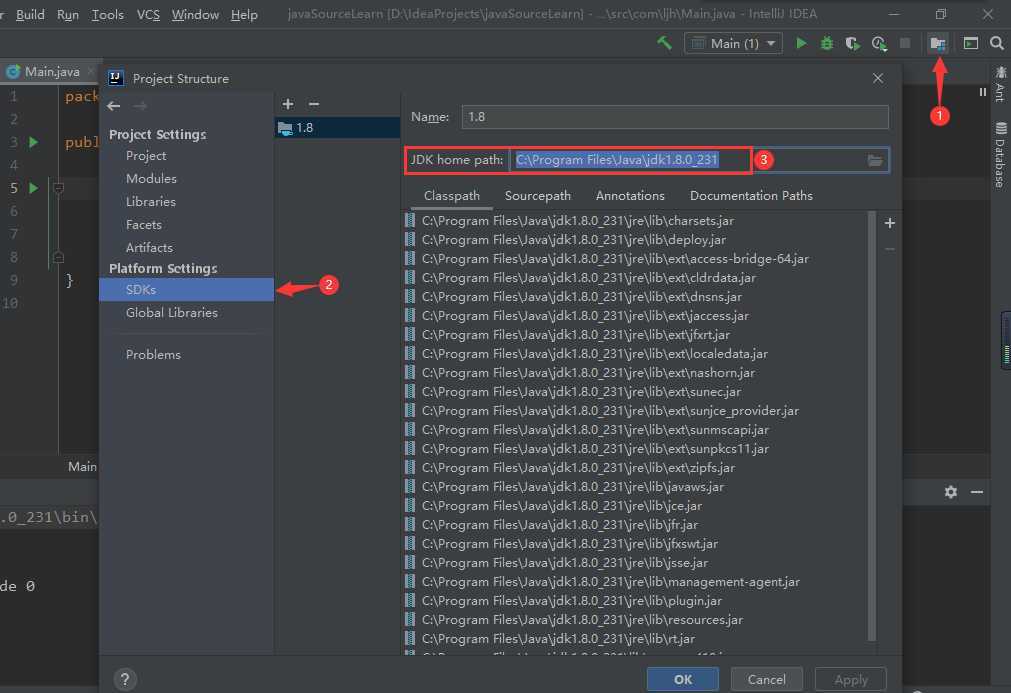This screenshot has width=1011, height=693.
Task: Browse for JDK home path folder icon
Action: tap(875, 160)
